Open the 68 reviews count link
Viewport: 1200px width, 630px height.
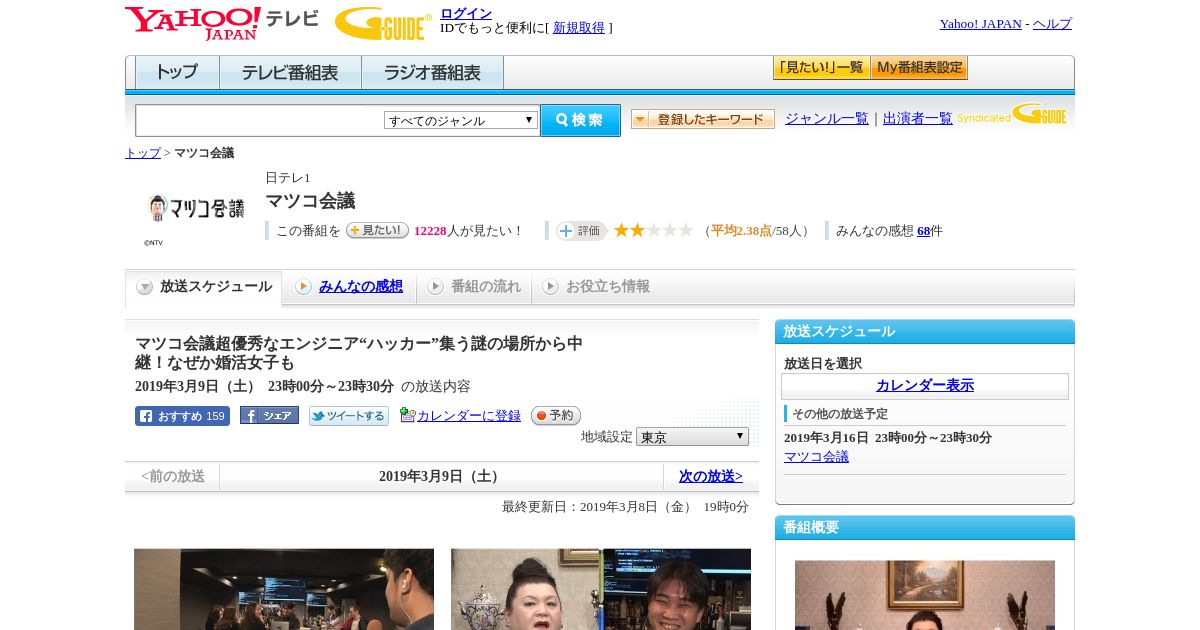(x=924, y=231)
